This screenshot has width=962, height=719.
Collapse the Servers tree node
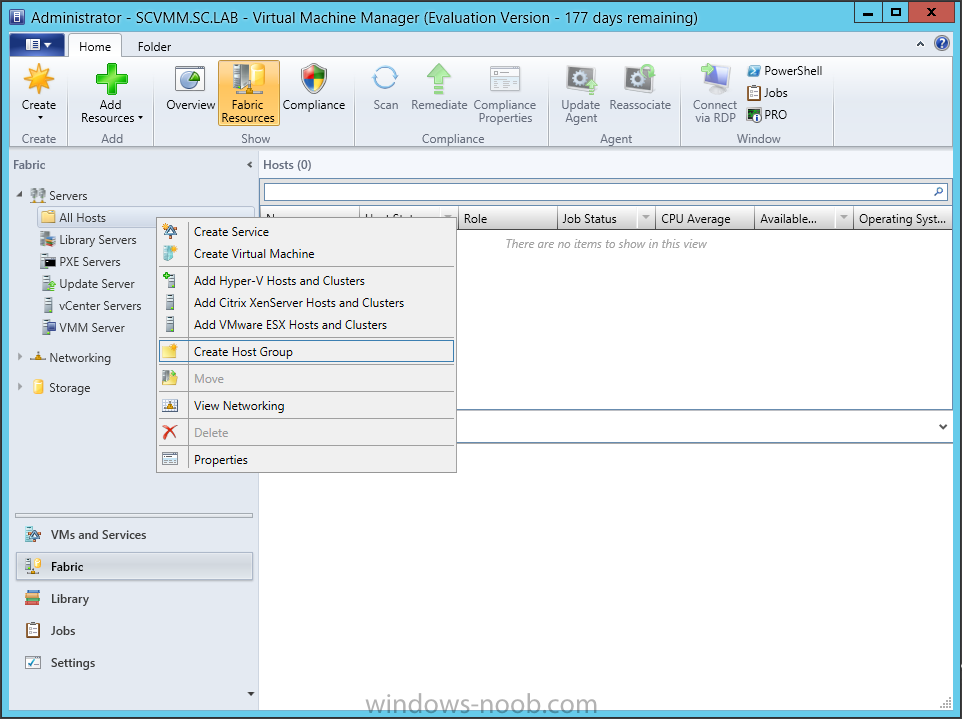click(20, 194)
